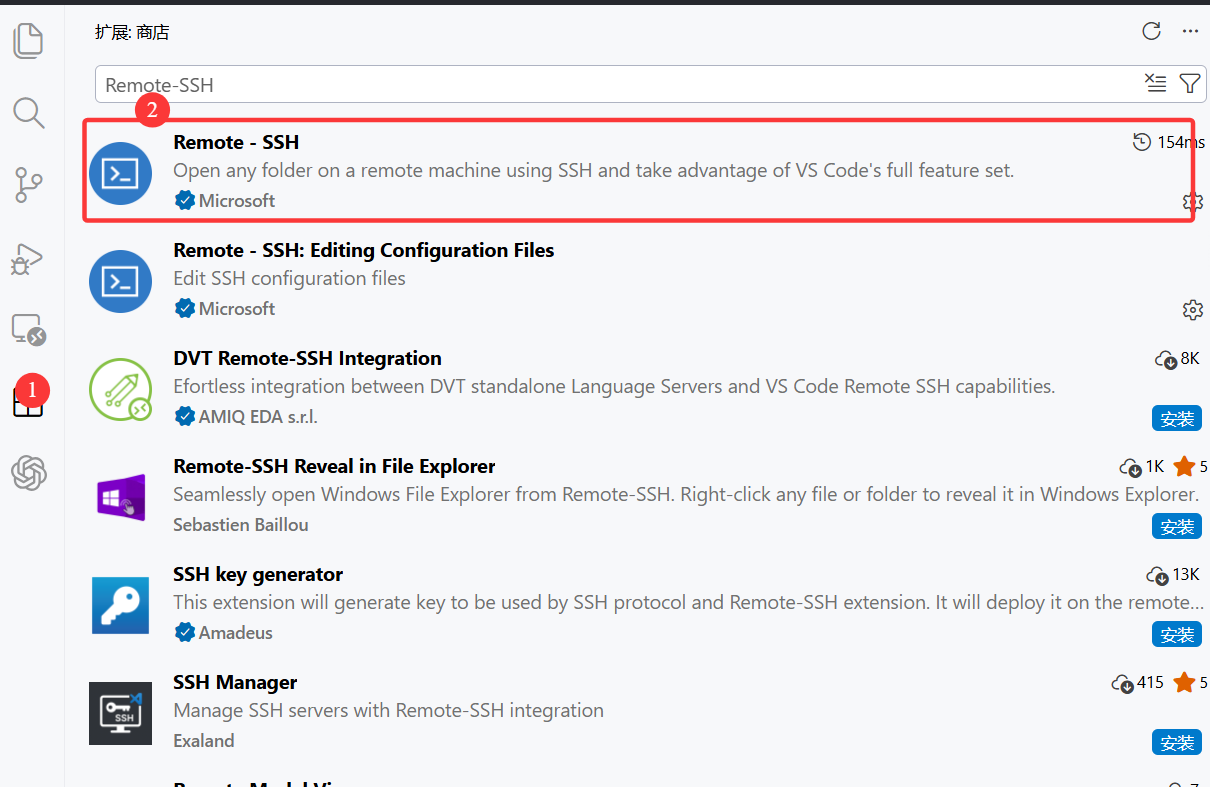This screenshot has height=787, width=1210.
Task: Click Remote-SSH Reveal in File Explorer icon
Action: pos(120,497)
